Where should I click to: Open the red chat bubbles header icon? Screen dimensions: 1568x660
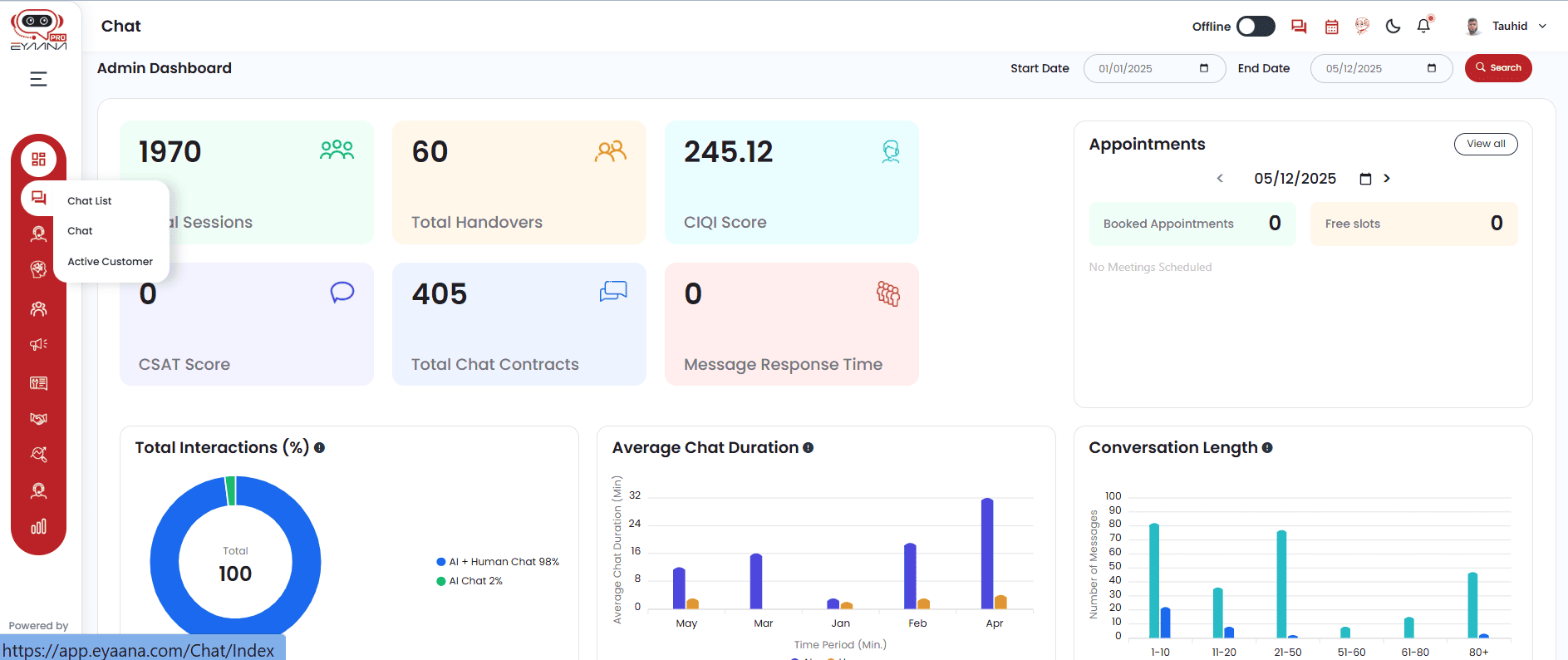pos(1299,27)
